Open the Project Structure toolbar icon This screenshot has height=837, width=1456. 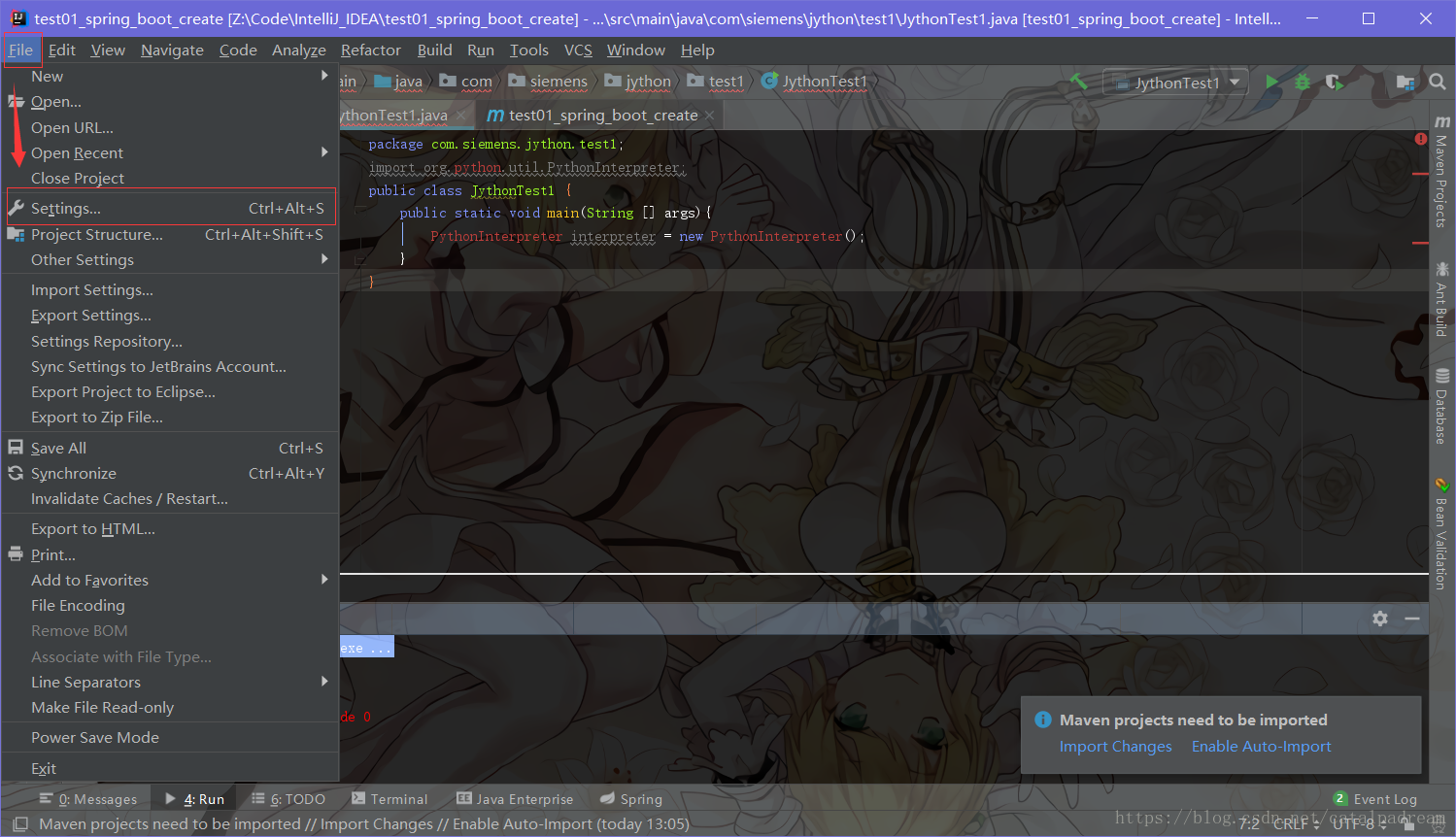click(x=1405, y=83)
